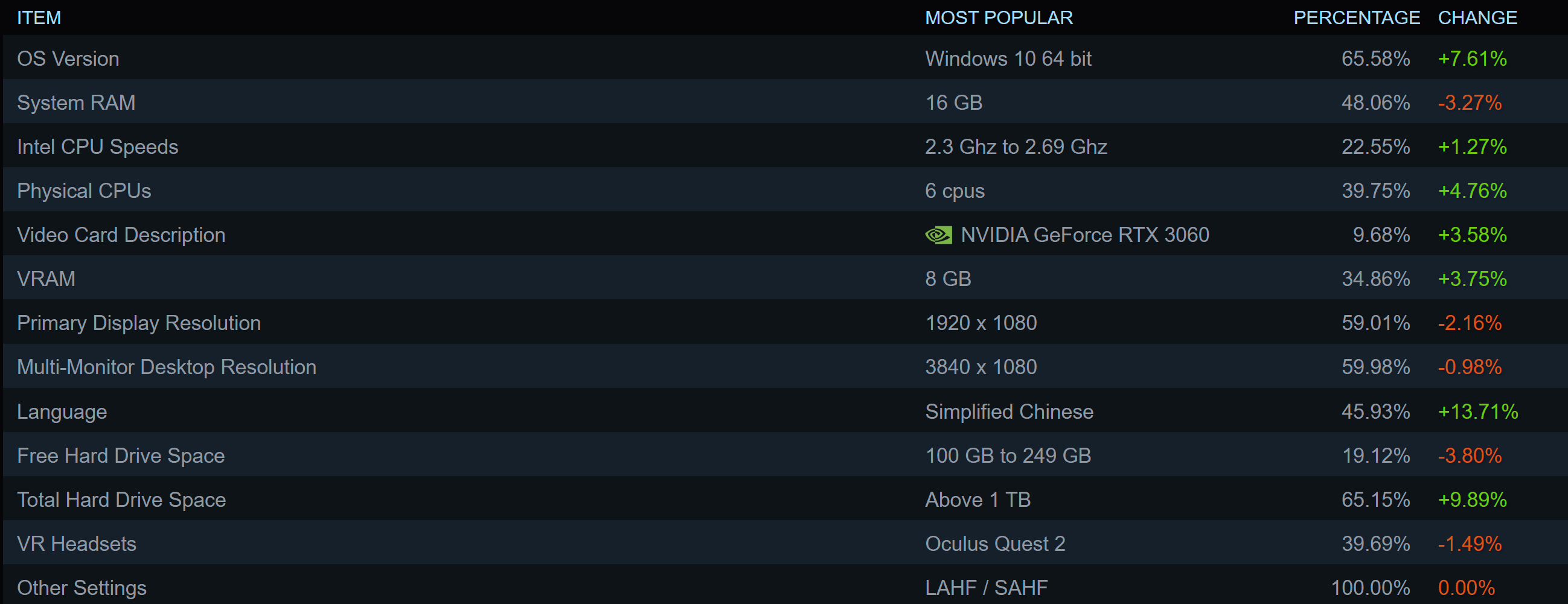Expand Multi-Monitor Desktop Resolution row

[167, 367]
